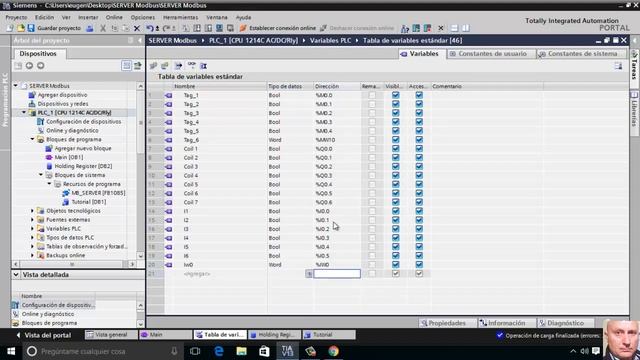Click the Split editor horizontally icon

click(x=454, y=28)
